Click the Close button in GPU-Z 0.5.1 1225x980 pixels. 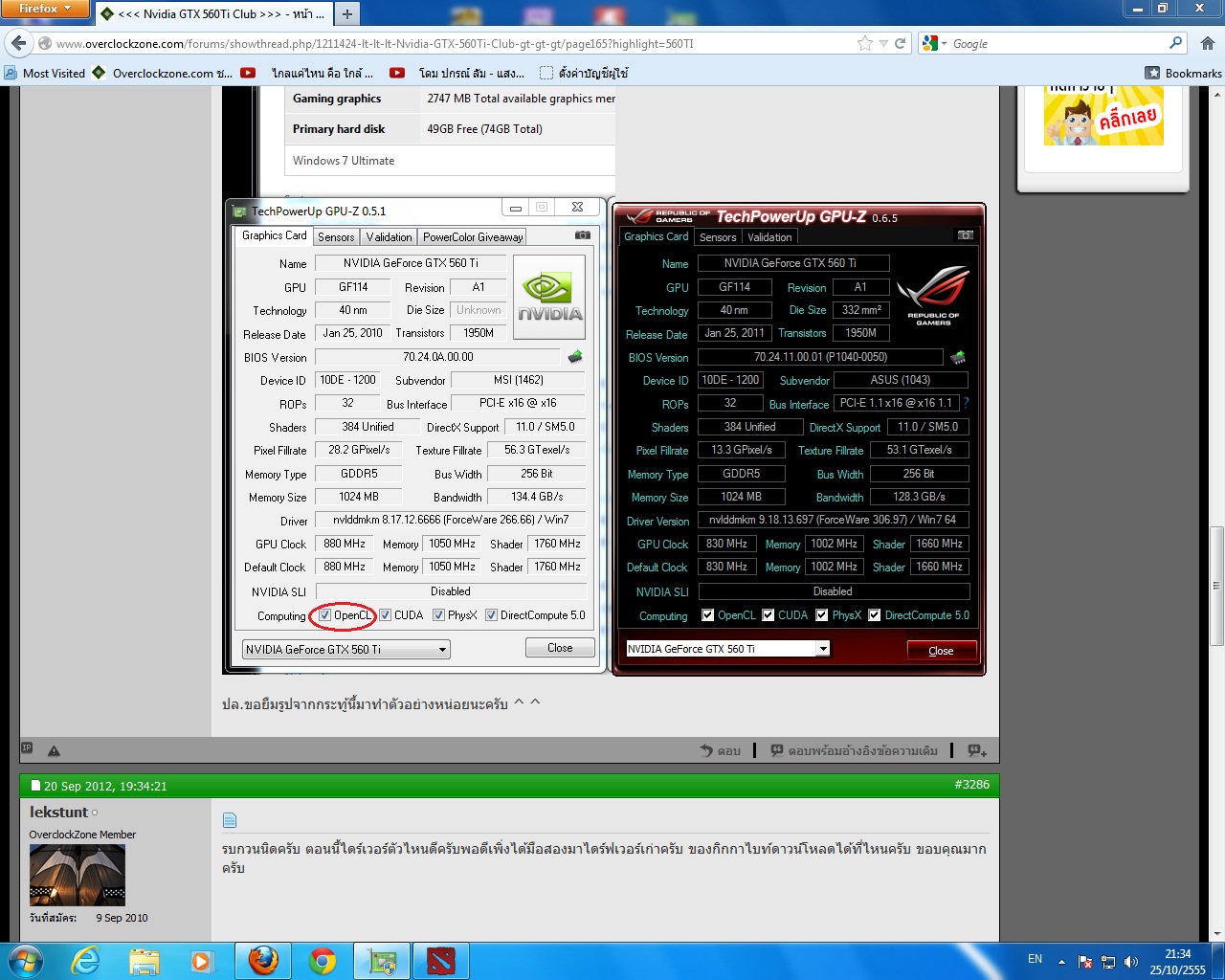pos(560,648)
